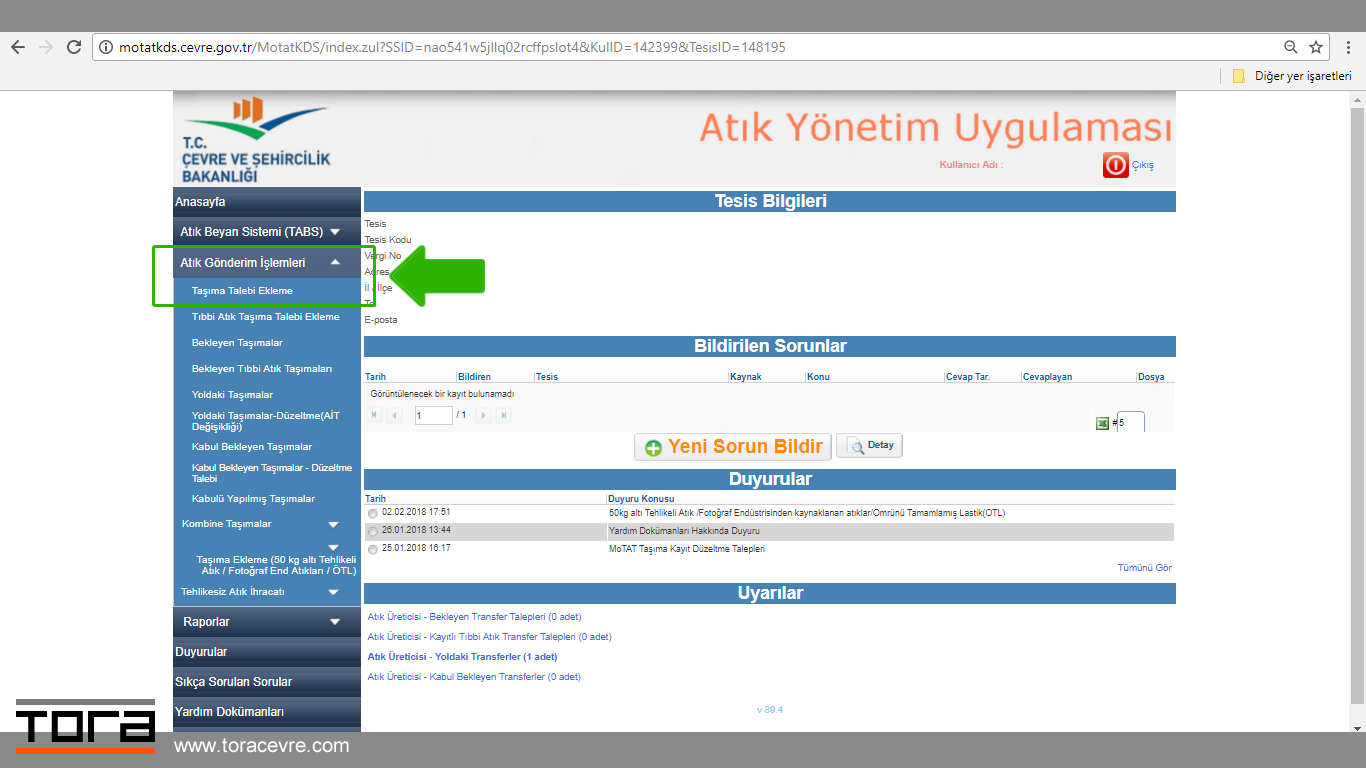Click the page number input field
The image size is (1366, 768).
pos(434,415)
